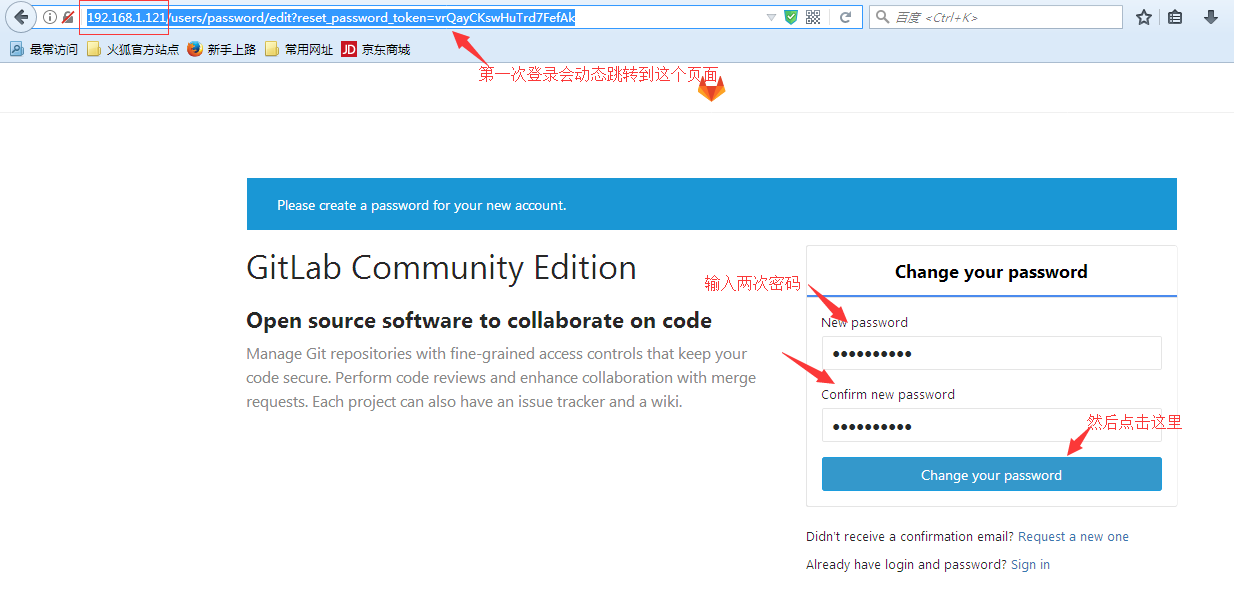Open the 最常访问 bookmark item
1234x605 pixels.
tap(44, 49)
